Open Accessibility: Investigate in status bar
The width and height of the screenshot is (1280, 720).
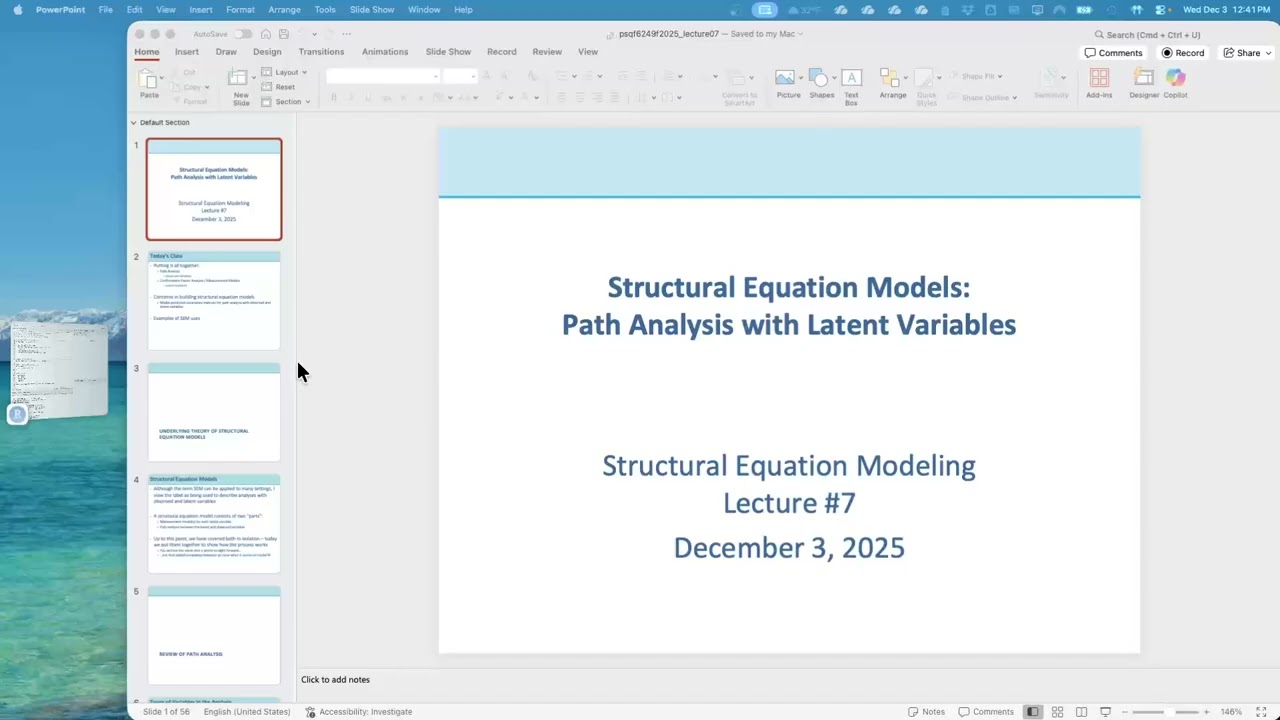pyautogui.click(x=358, y=712)
